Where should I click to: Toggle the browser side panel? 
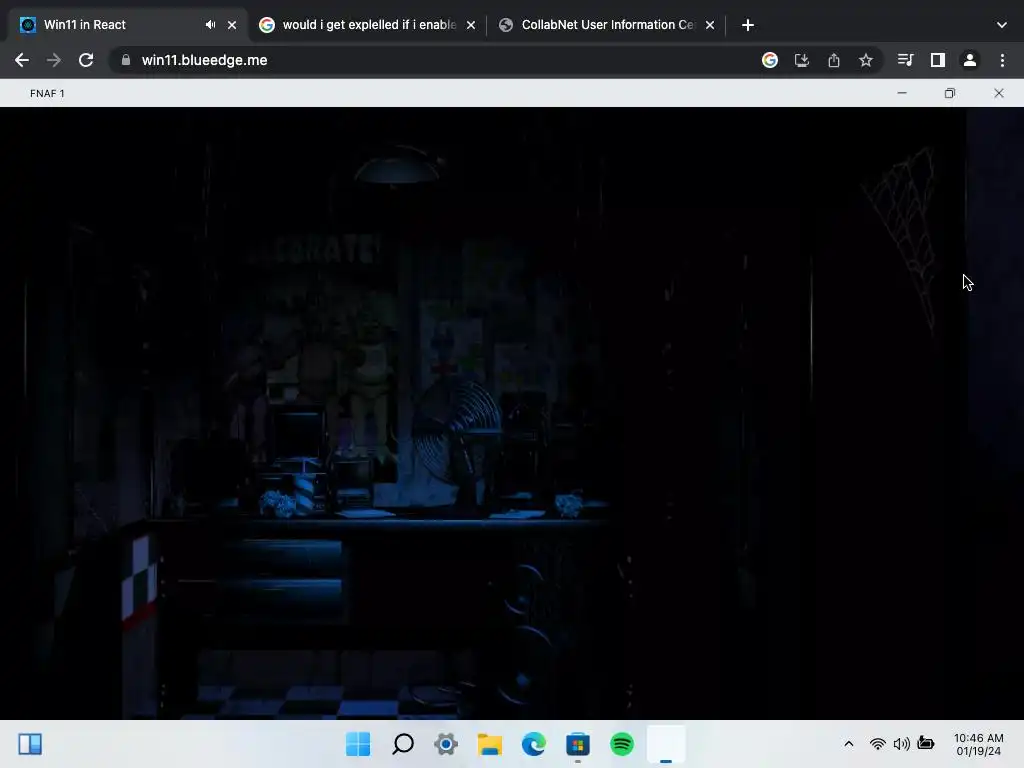[938, 60]
